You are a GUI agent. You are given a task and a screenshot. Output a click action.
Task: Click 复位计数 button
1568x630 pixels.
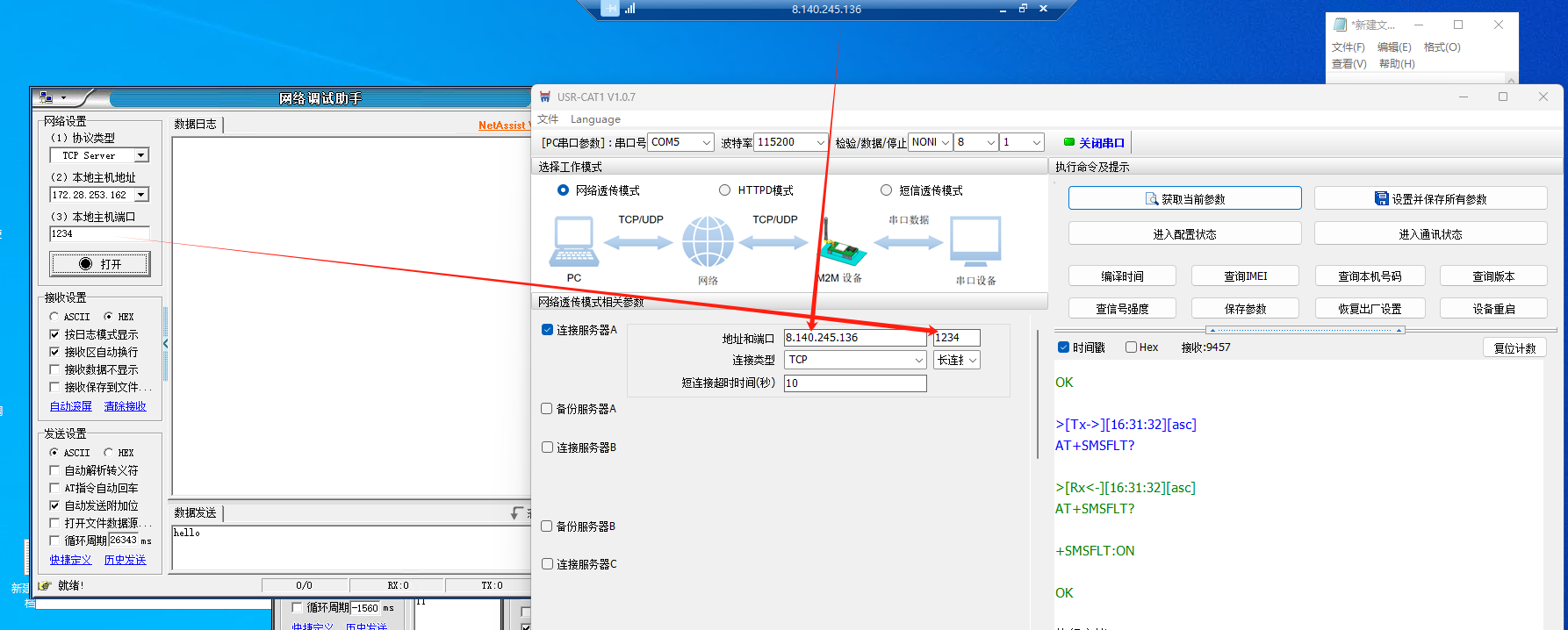coord(1514,348)
